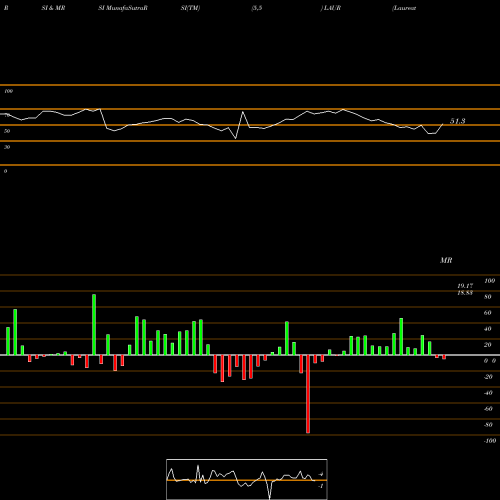
Task: Click the 18.83 value in MR panel
Action: (465, 293)
